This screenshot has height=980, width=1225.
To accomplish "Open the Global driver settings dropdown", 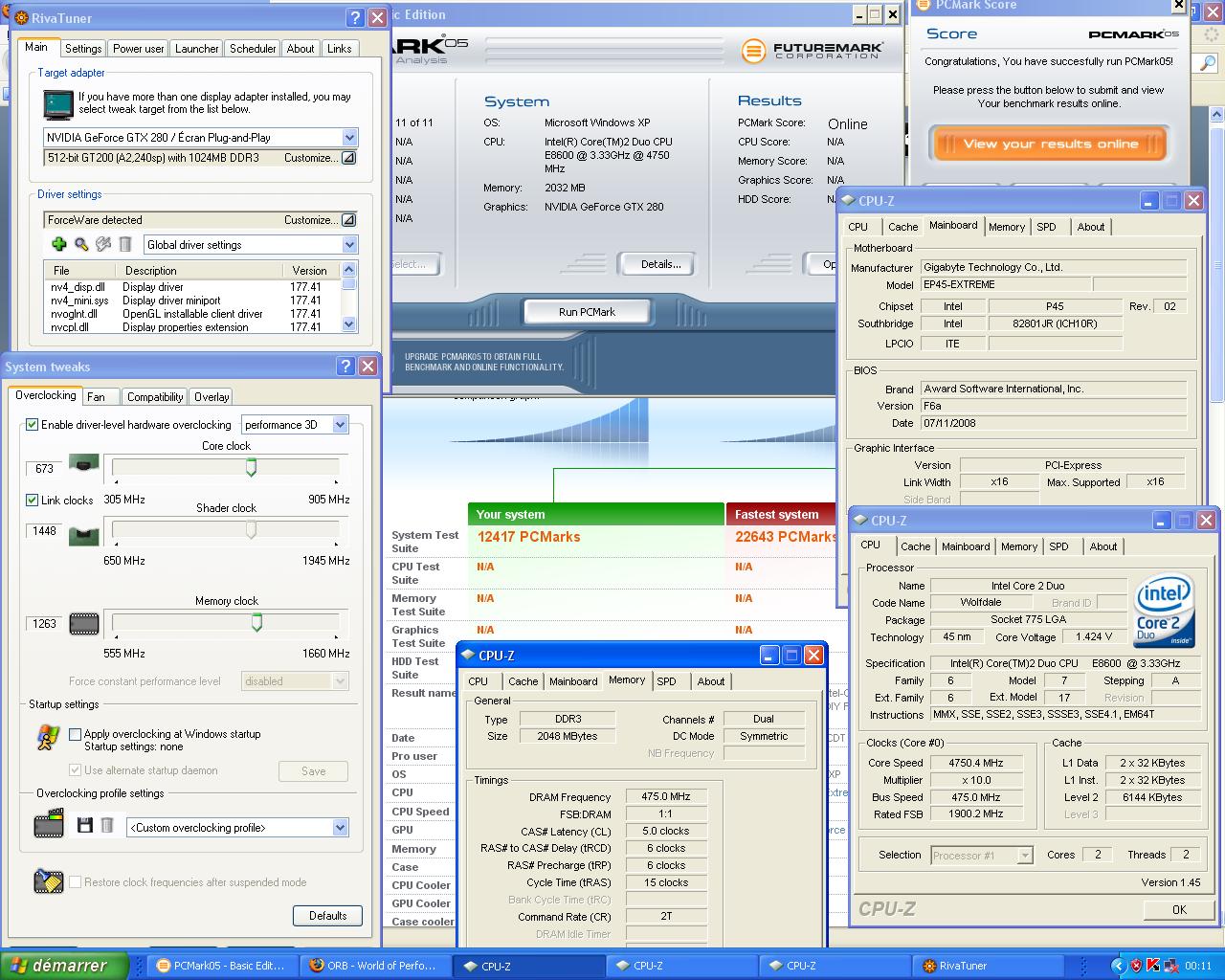I will click(349, 245).
